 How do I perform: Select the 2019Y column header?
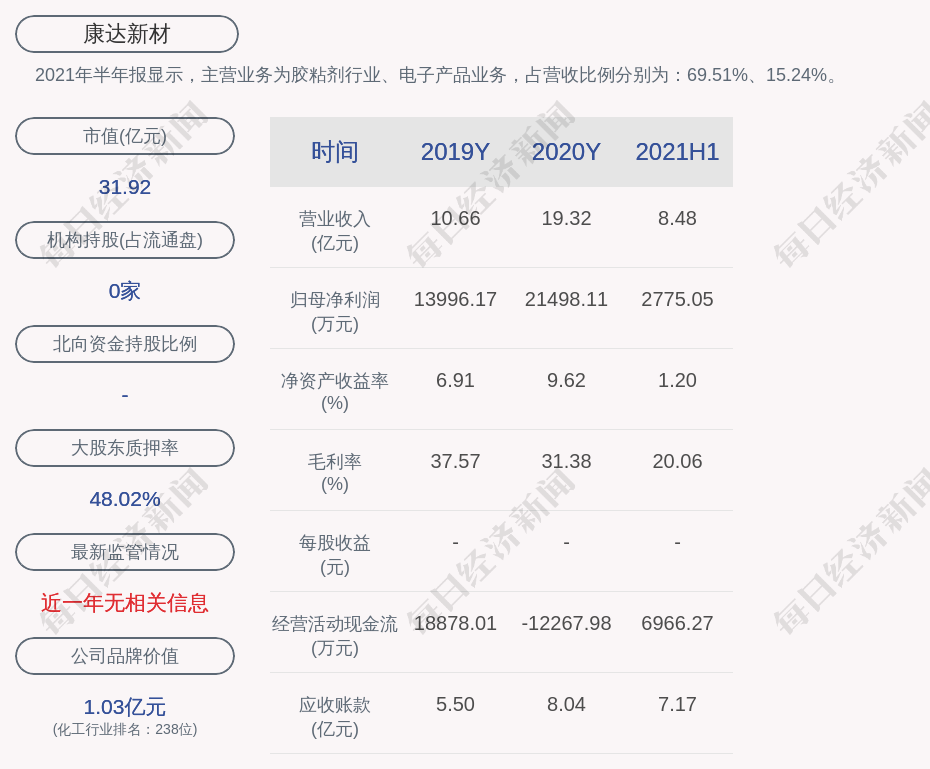(x=455, y=152)
